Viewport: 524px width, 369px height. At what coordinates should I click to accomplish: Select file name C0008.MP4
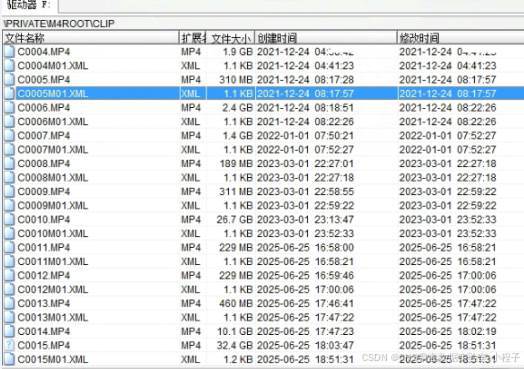click(44, 164)
